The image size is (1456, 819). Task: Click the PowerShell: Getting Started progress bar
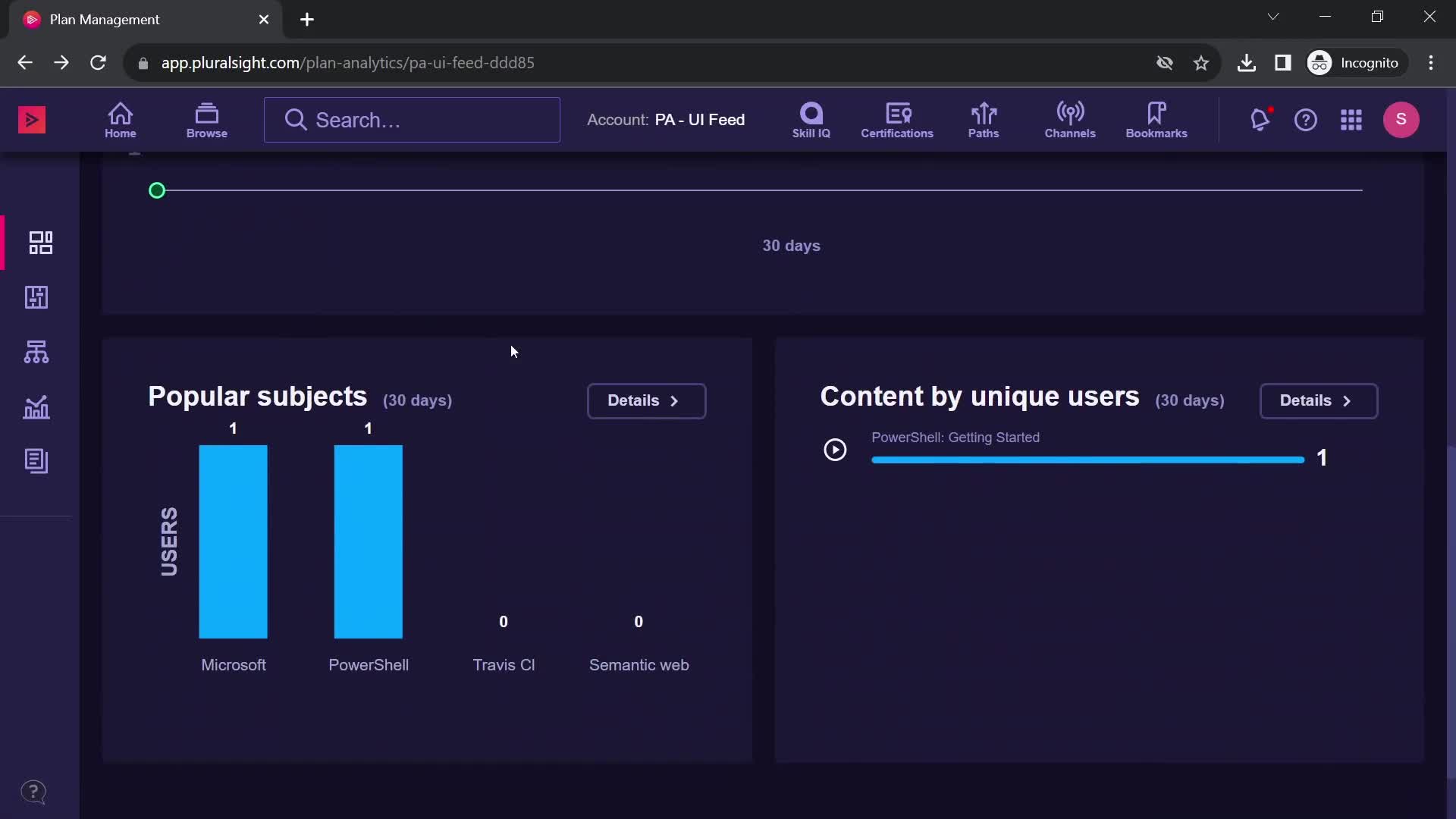click(1087, 460)
